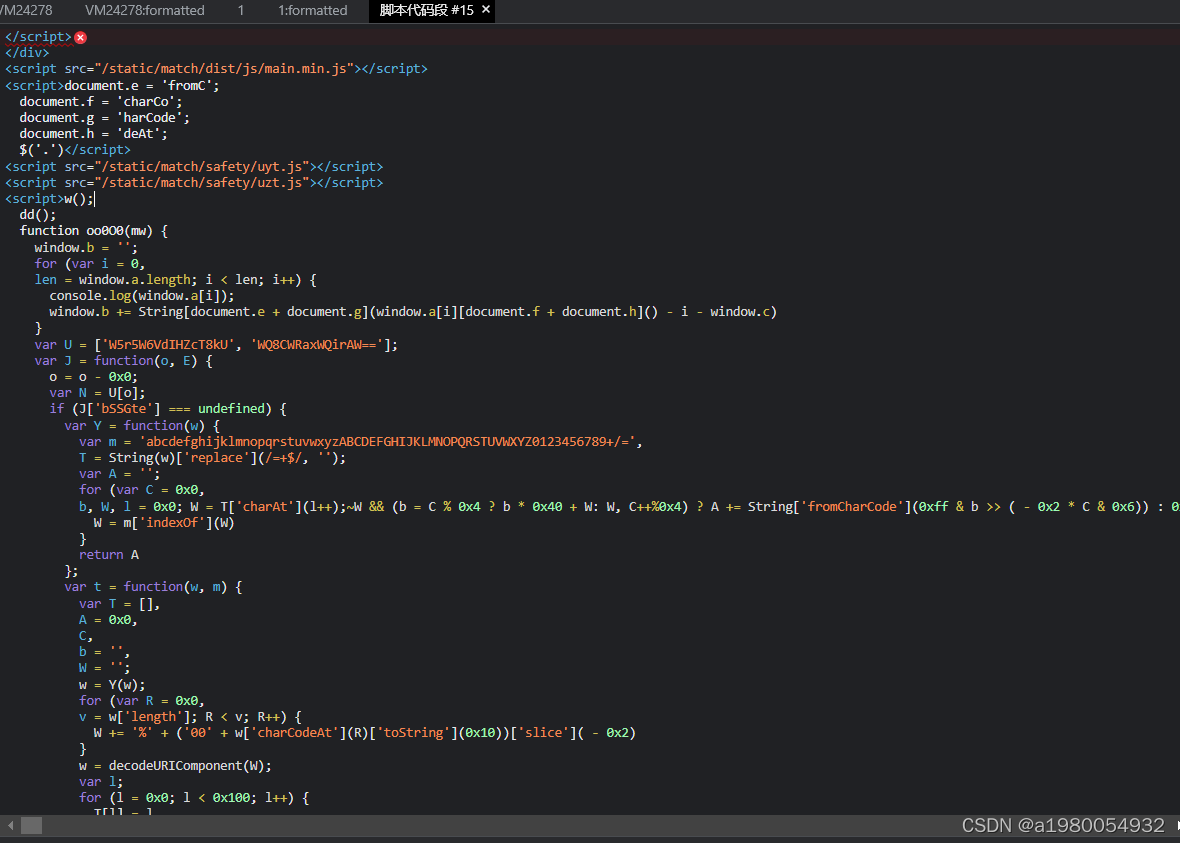Click the var t = function(w, m) line
Screen dimensions: 1180x843
153,587
